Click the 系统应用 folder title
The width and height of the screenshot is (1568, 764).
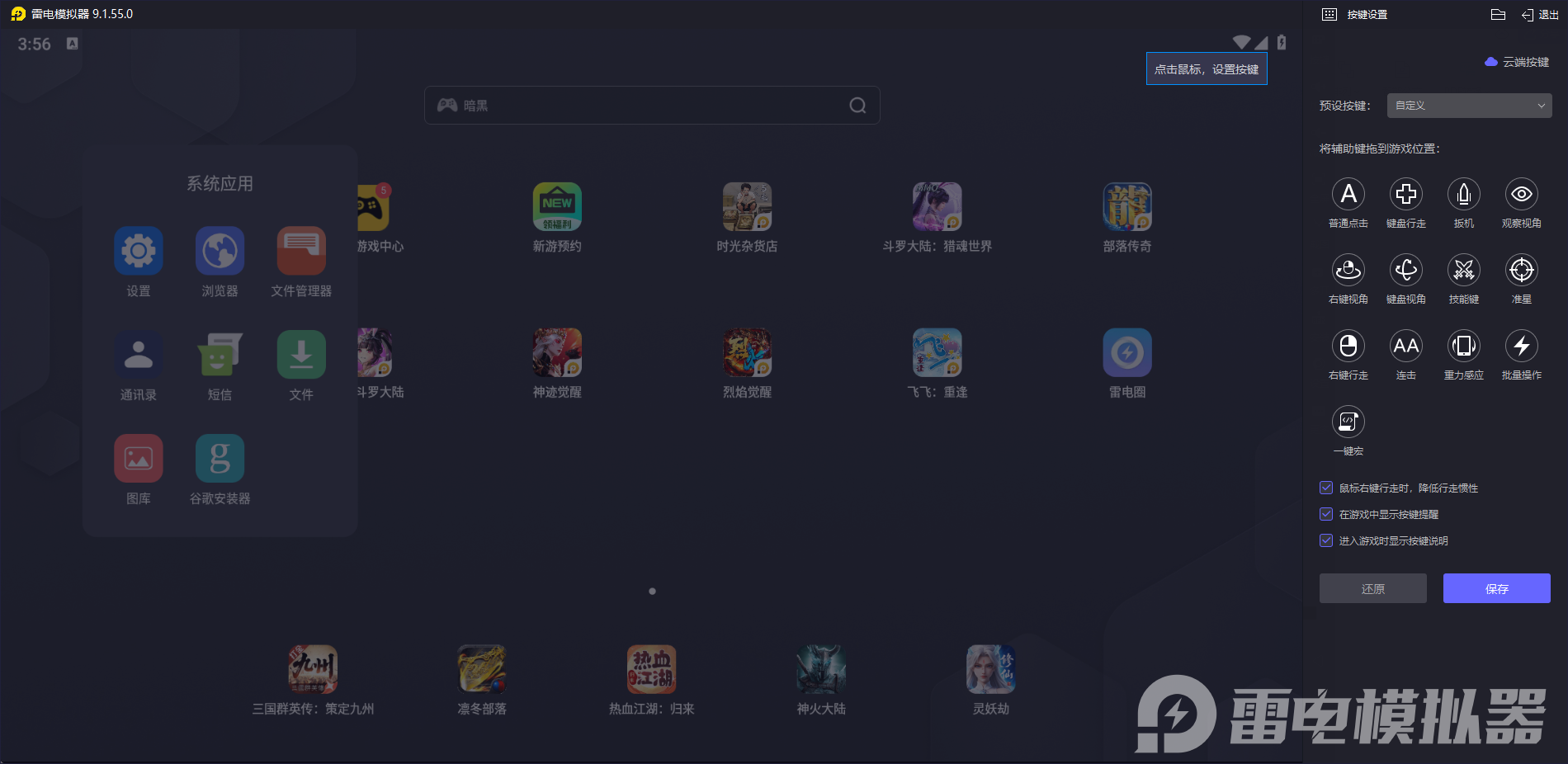tap(220, 183)
